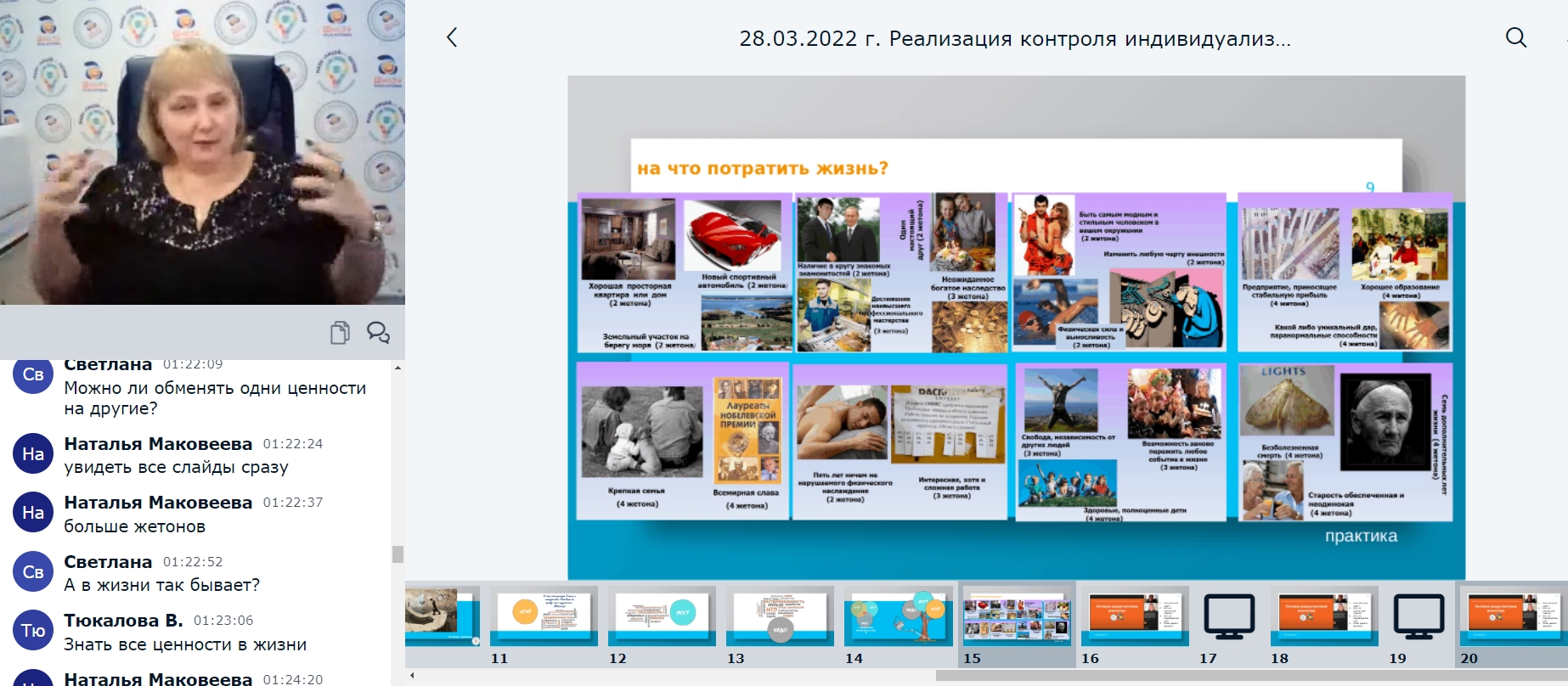Select the screen share placeholder numbered 17
Screen dimensions: 1568x686
coord(1228,617)
